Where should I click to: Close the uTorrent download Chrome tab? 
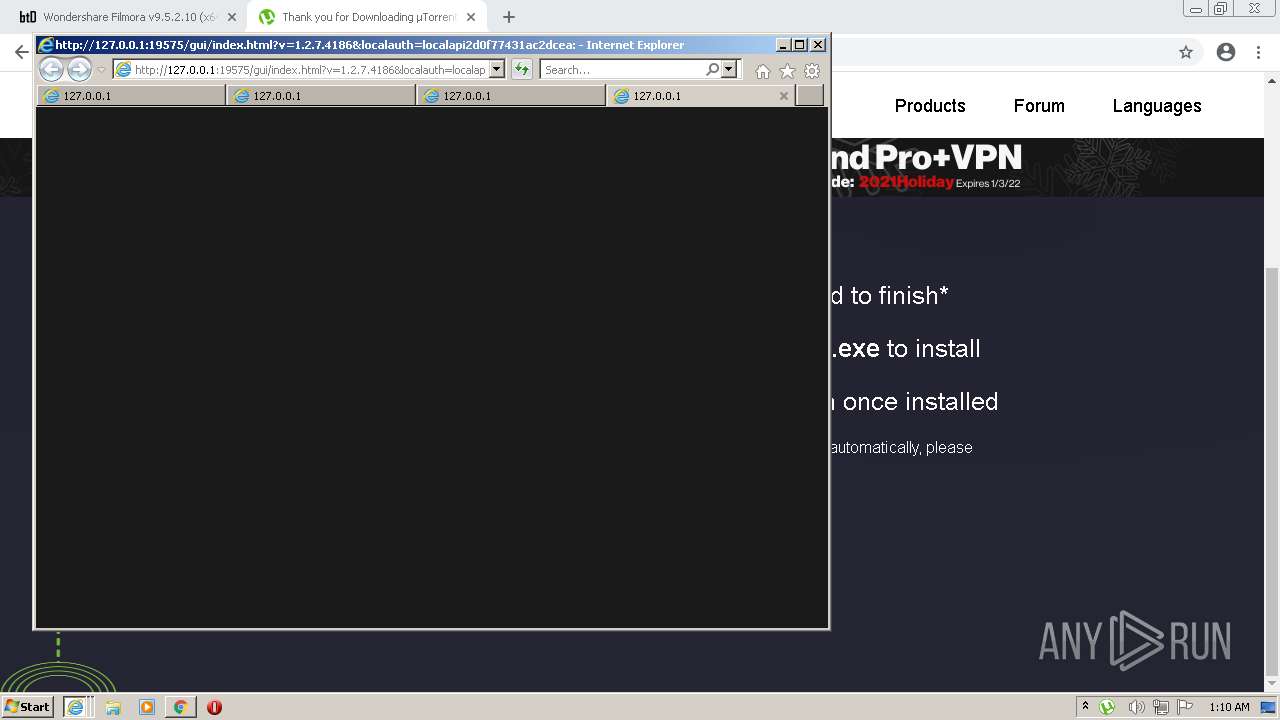[x=473, y=17]
